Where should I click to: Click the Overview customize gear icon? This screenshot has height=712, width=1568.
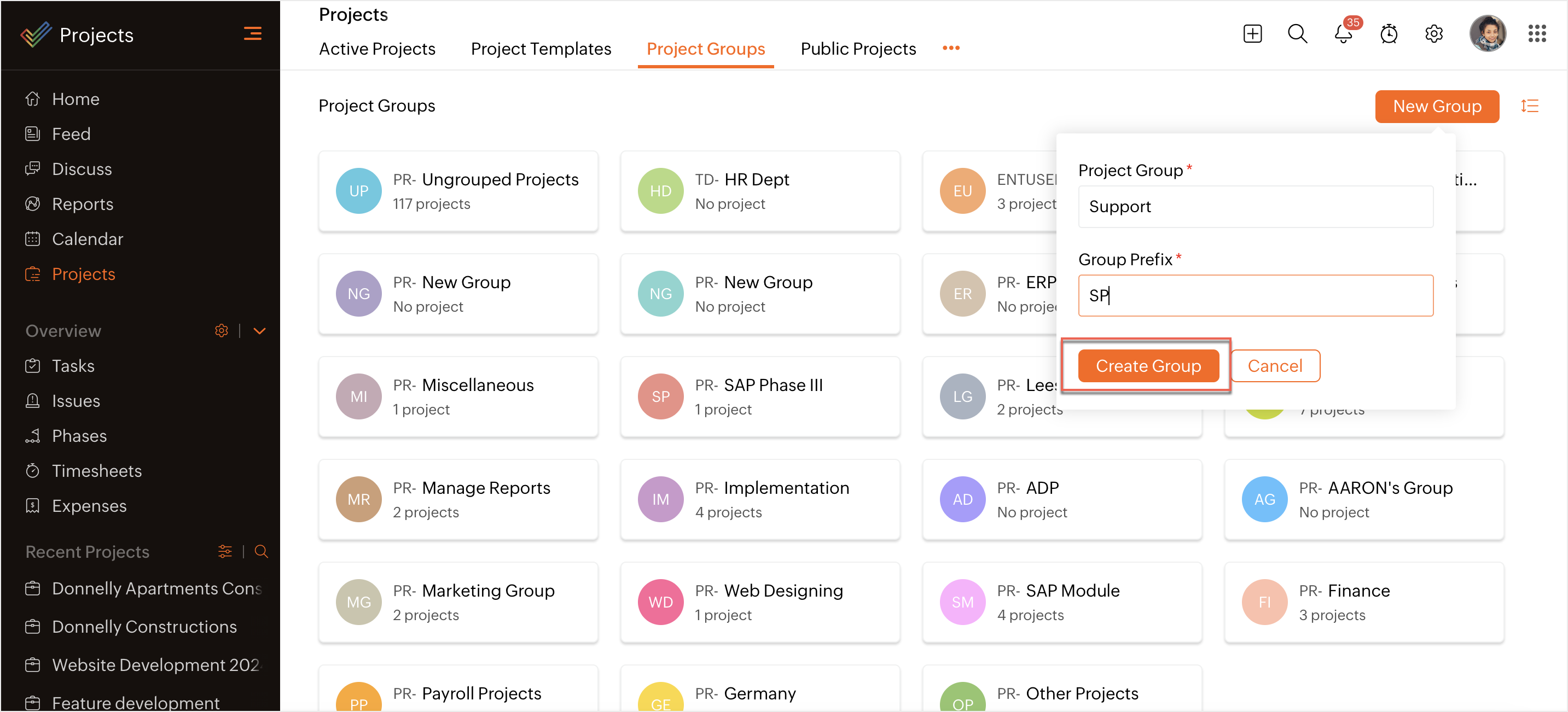(x=222, y=330)
